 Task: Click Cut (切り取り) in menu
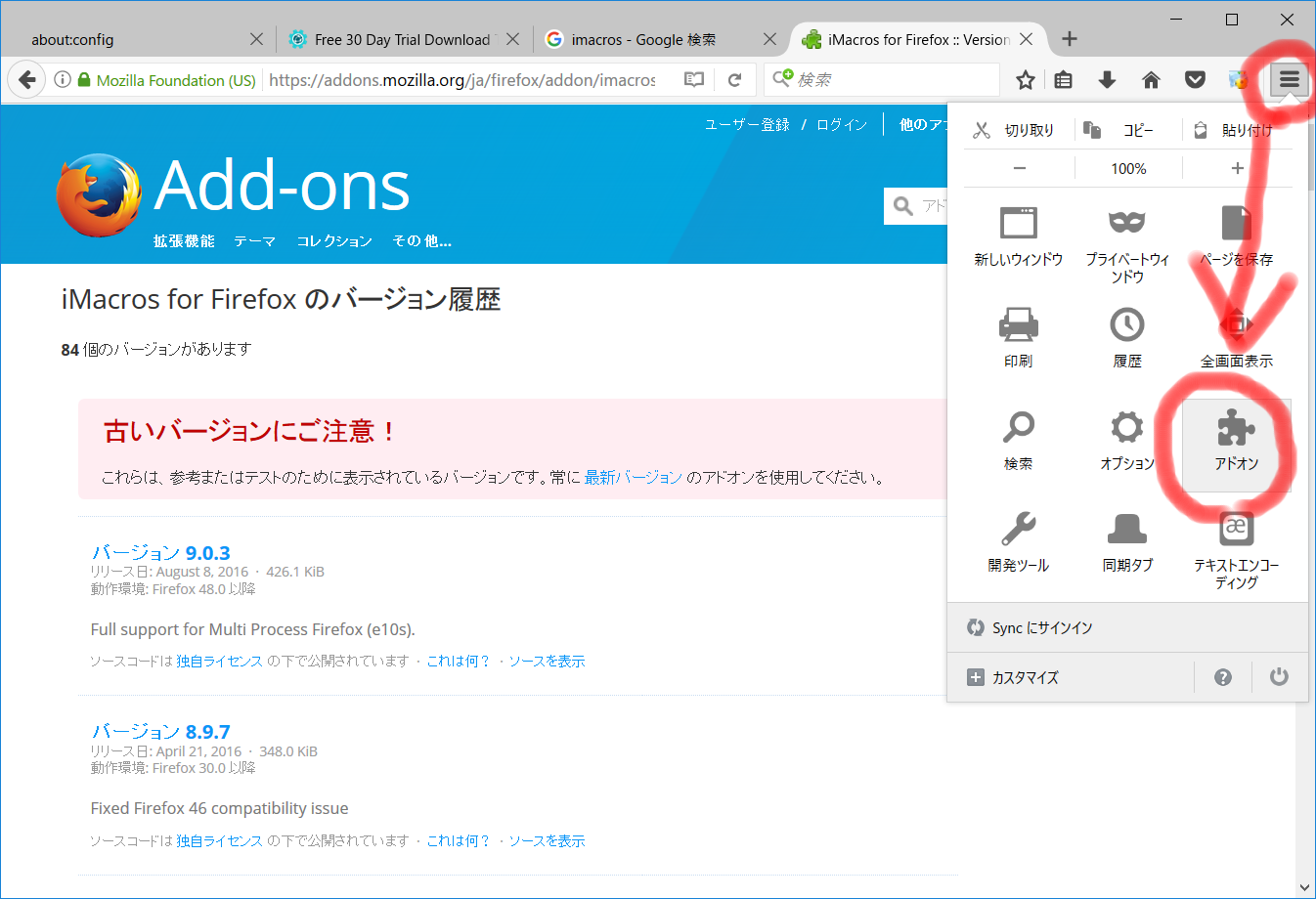(1015, 130)
